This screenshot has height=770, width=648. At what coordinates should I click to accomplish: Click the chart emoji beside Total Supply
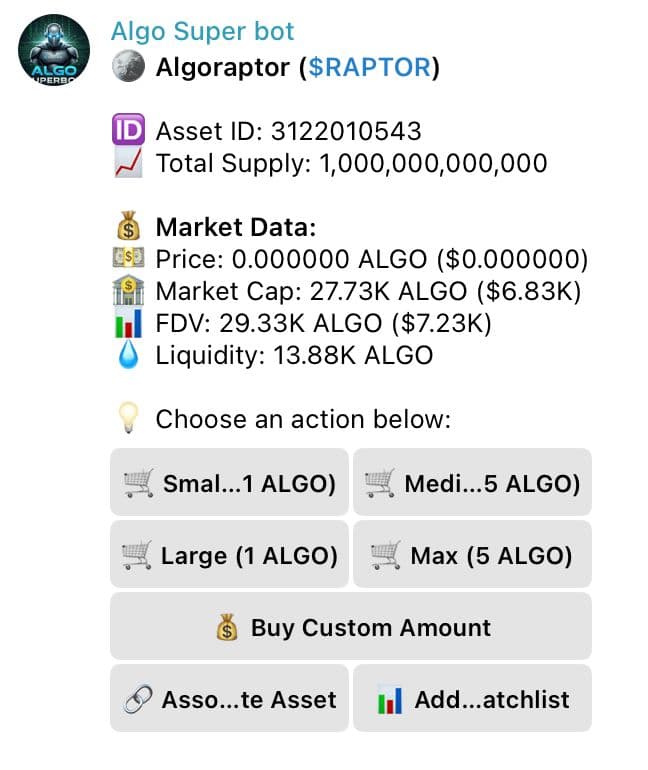(x=127, y=163)
